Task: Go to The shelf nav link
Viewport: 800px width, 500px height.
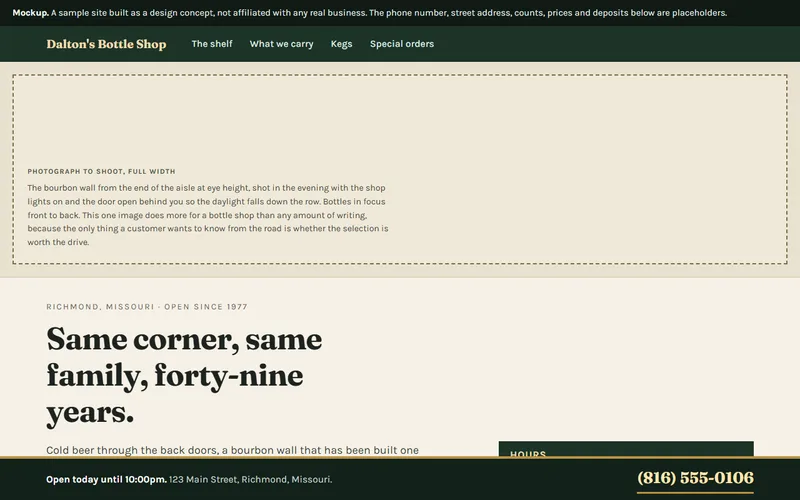Action: [x=212, y=44]
